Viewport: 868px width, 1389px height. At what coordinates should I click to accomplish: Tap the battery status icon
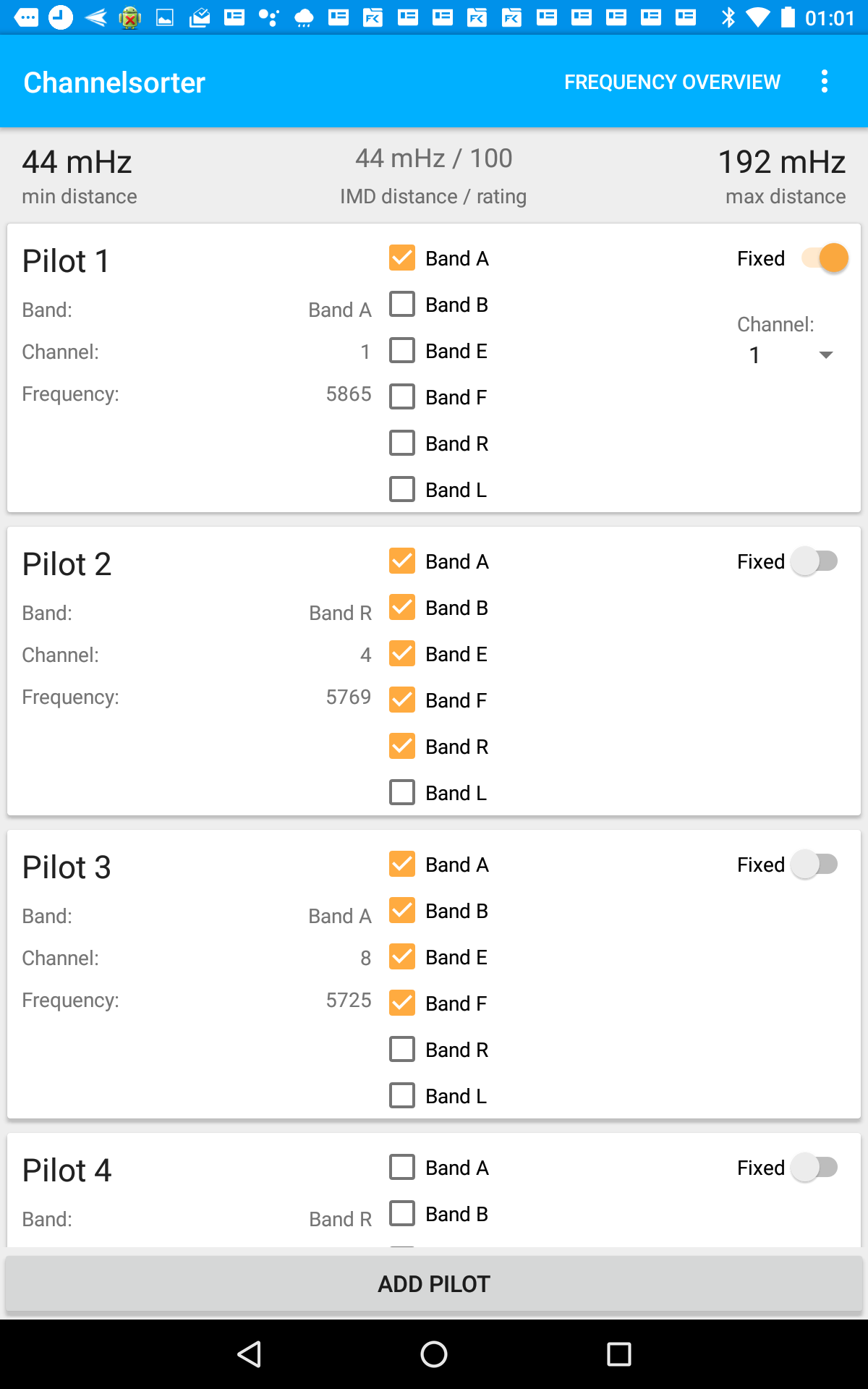tap(789, 17)
